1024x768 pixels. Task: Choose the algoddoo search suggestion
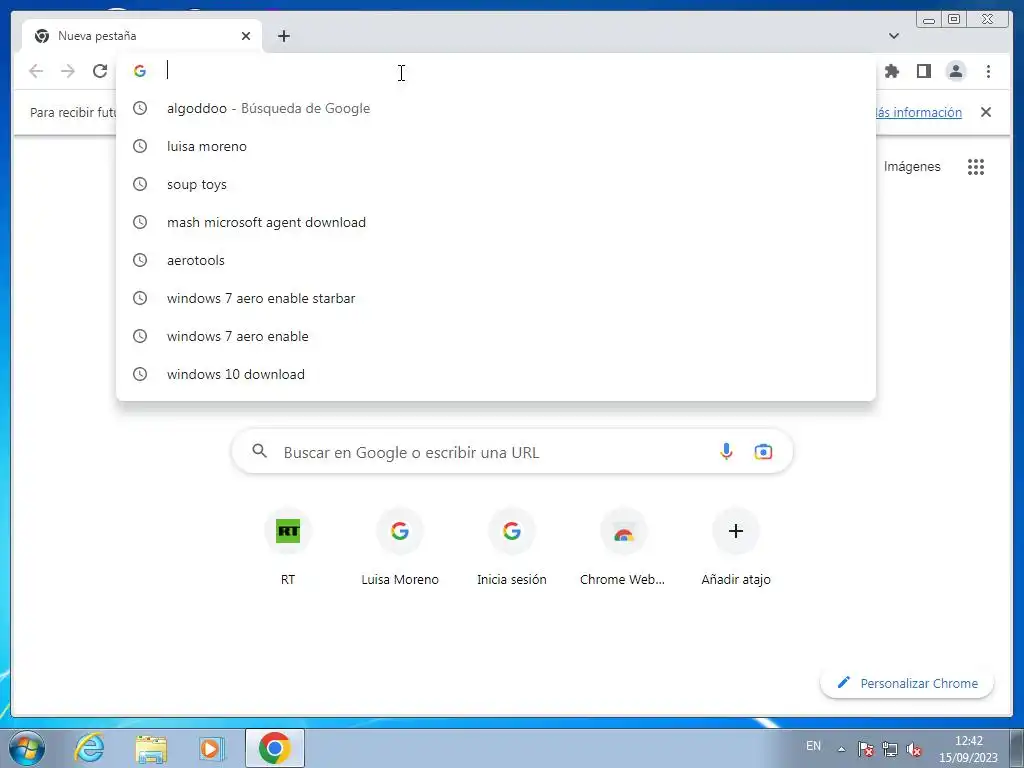click(x=496, y=108)
